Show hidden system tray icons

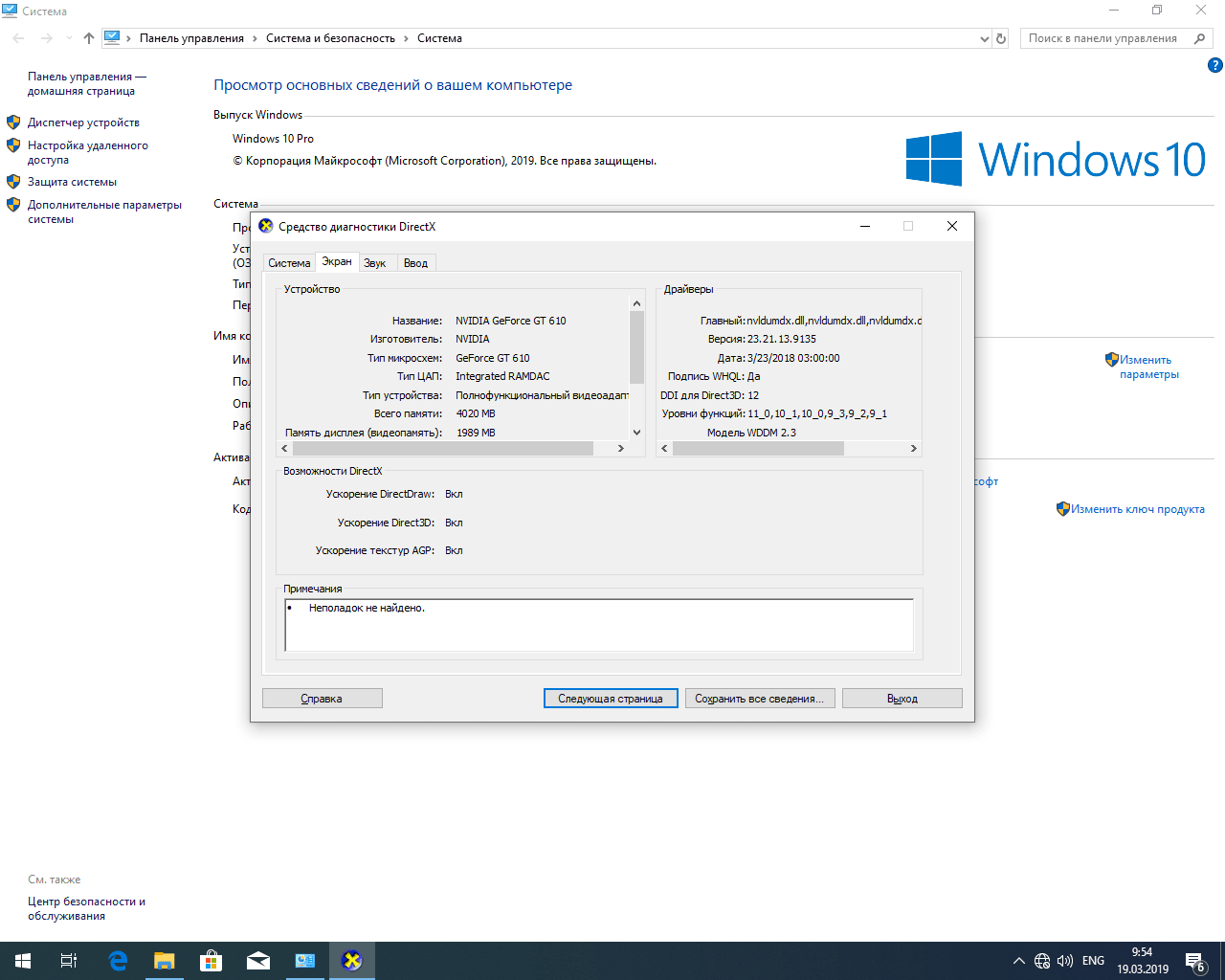[x=1018, y=961]
